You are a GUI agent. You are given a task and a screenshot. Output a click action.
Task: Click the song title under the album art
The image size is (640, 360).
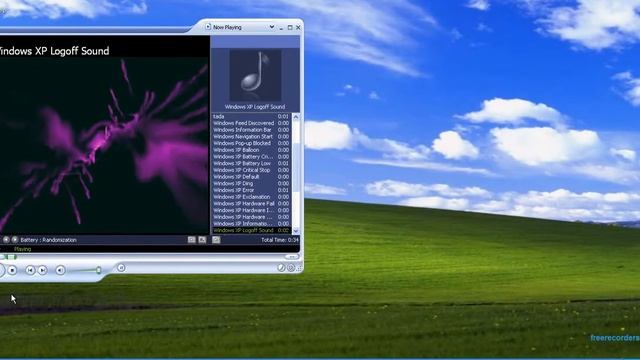point(255,107)
